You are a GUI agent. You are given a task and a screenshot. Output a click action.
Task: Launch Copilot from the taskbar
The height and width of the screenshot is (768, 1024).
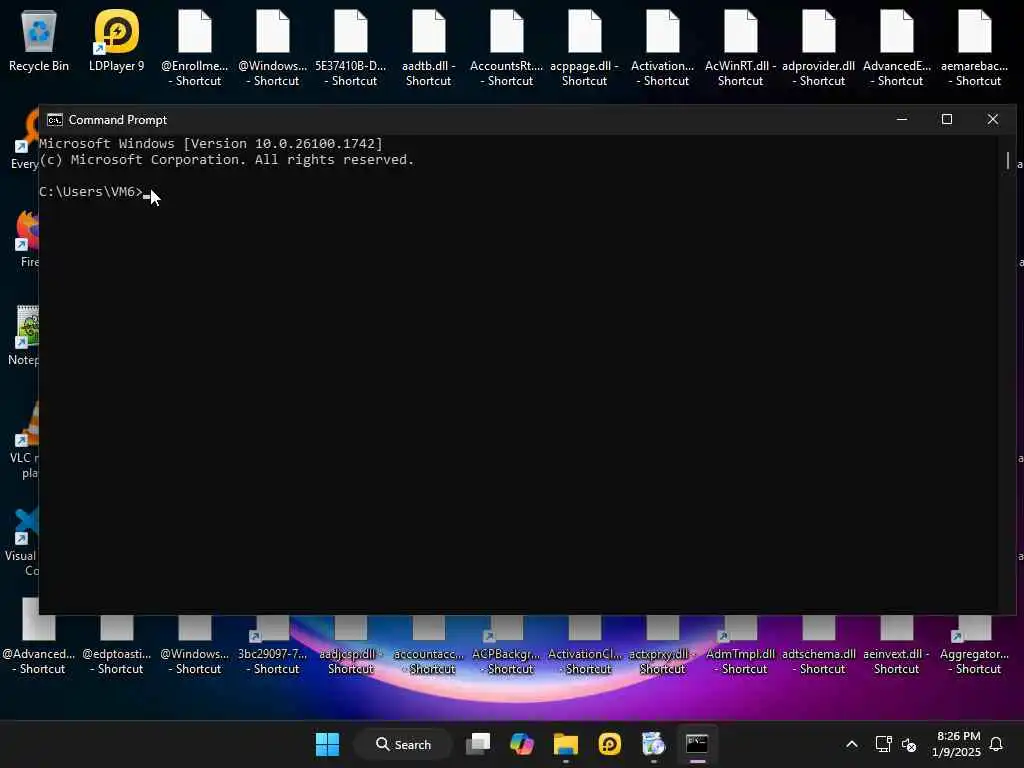(522, 744)
